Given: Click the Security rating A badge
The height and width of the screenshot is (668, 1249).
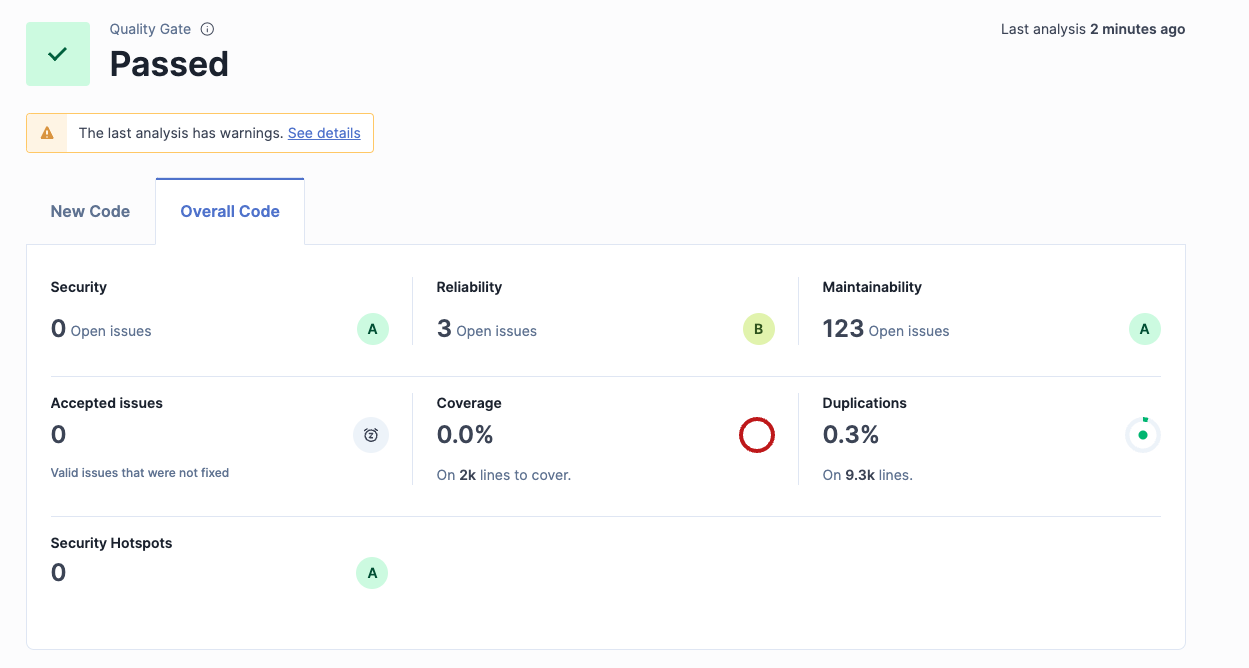Looking at the screenshot, I should (x=373, y=329).
